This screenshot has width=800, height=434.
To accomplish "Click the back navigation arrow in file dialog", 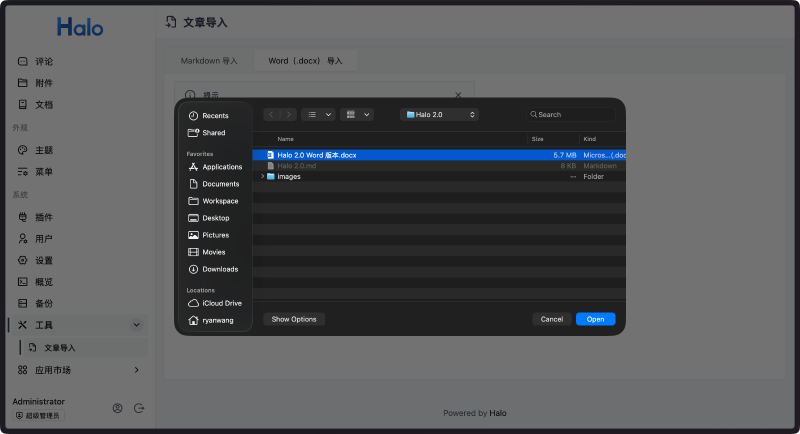I will tap(271, 115).
